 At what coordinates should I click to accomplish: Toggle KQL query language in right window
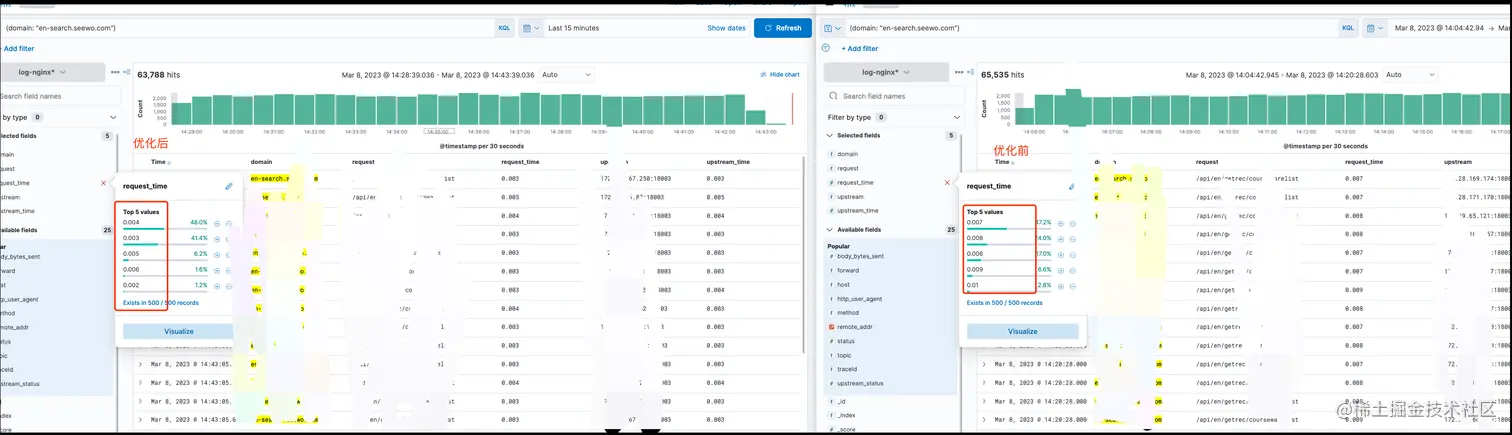pyautogui.click(x=1347, y=28)
